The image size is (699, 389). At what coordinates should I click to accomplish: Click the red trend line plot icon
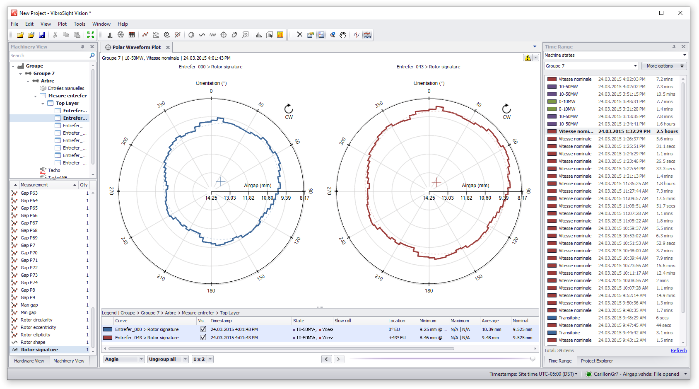coord(145,35)
